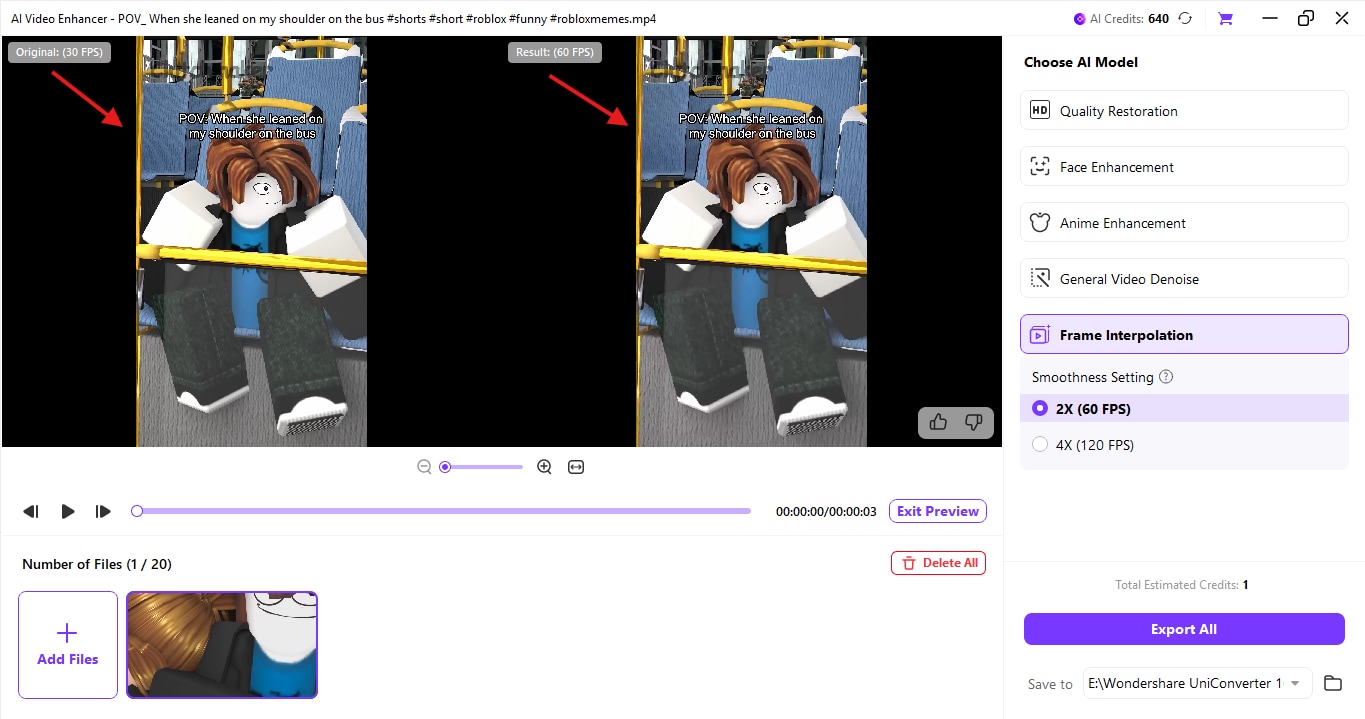
Task: Play the video preview
Action: (x=67, y=511)
